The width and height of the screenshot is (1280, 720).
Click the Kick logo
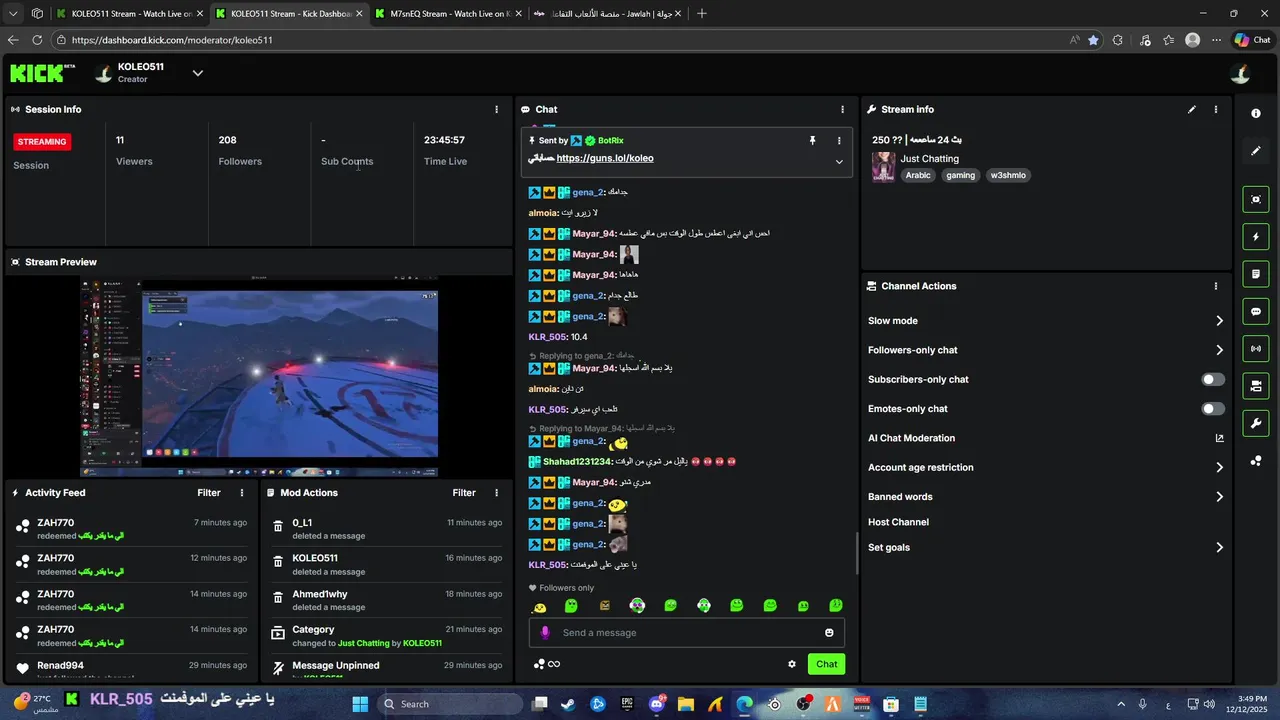[42, 73]
